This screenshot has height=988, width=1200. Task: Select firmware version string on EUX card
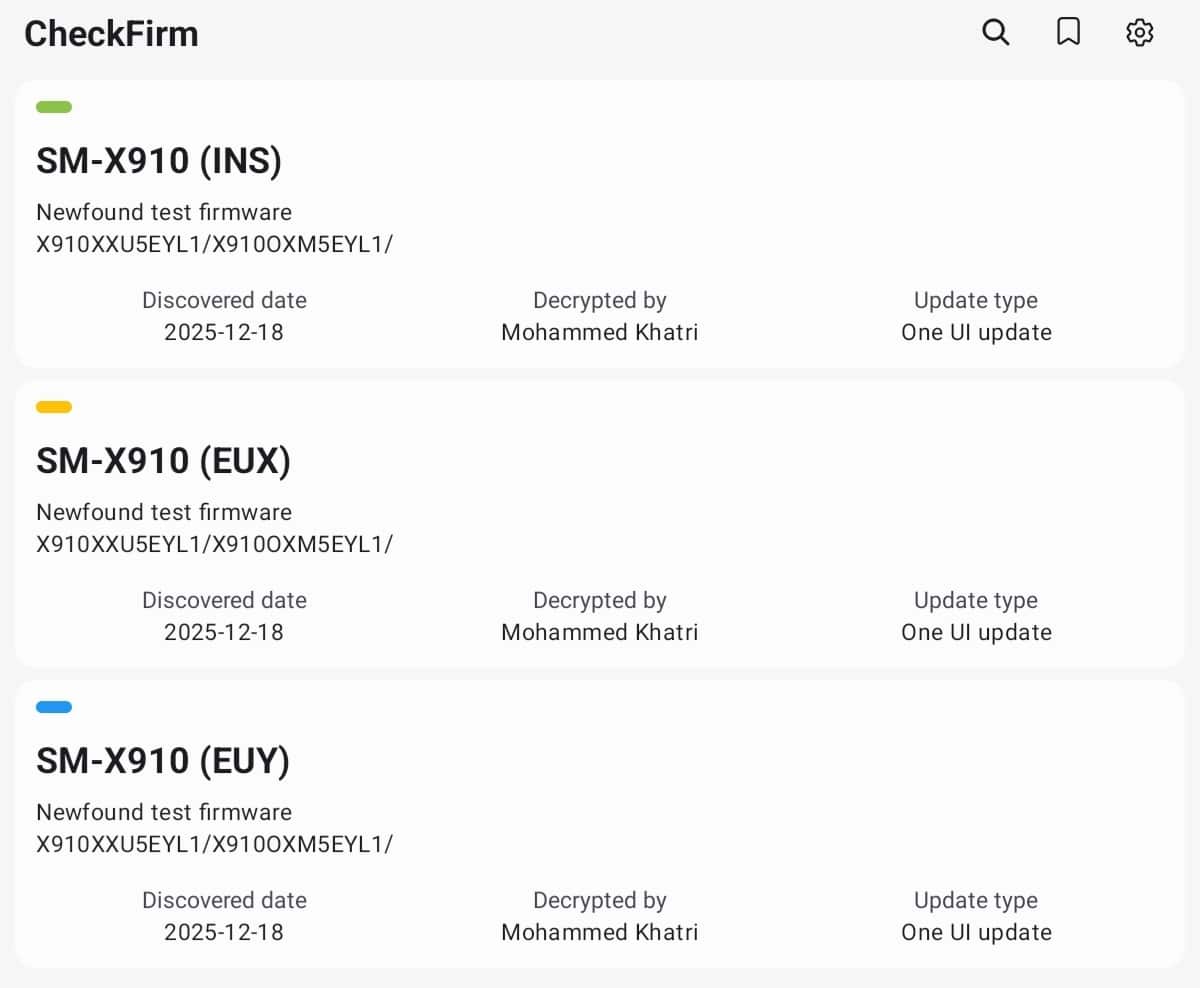coord(214,544)
